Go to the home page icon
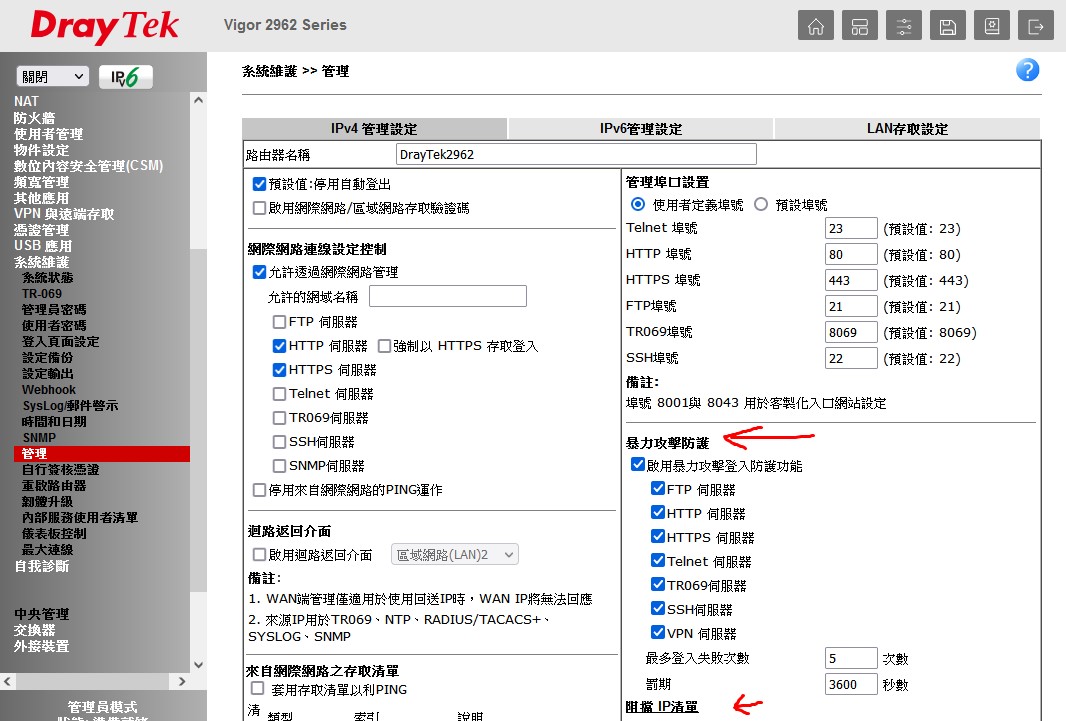This screenshot has height=721, width=1066. [815, 26]
